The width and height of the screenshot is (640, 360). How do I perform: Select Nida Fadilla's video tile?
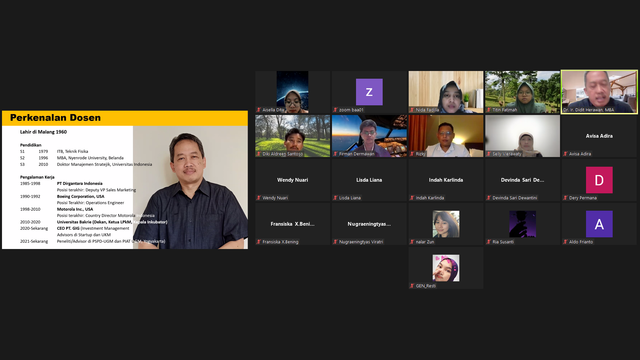click(x=446, y=92)
